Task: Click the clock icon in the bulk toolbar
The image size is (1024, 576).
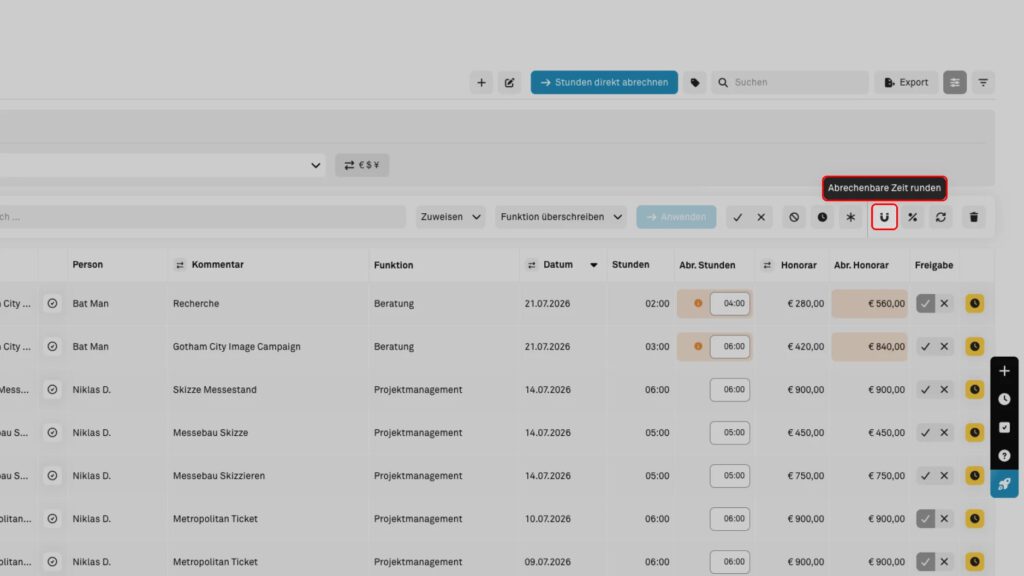Action: click(x=822, y=217)
